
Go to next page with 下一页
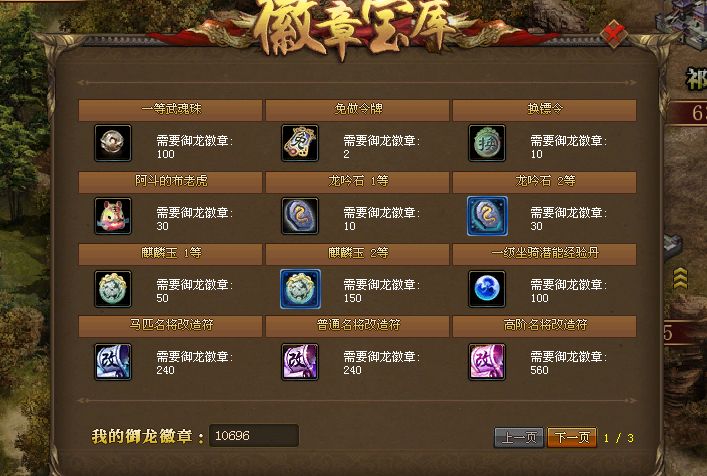572,437
